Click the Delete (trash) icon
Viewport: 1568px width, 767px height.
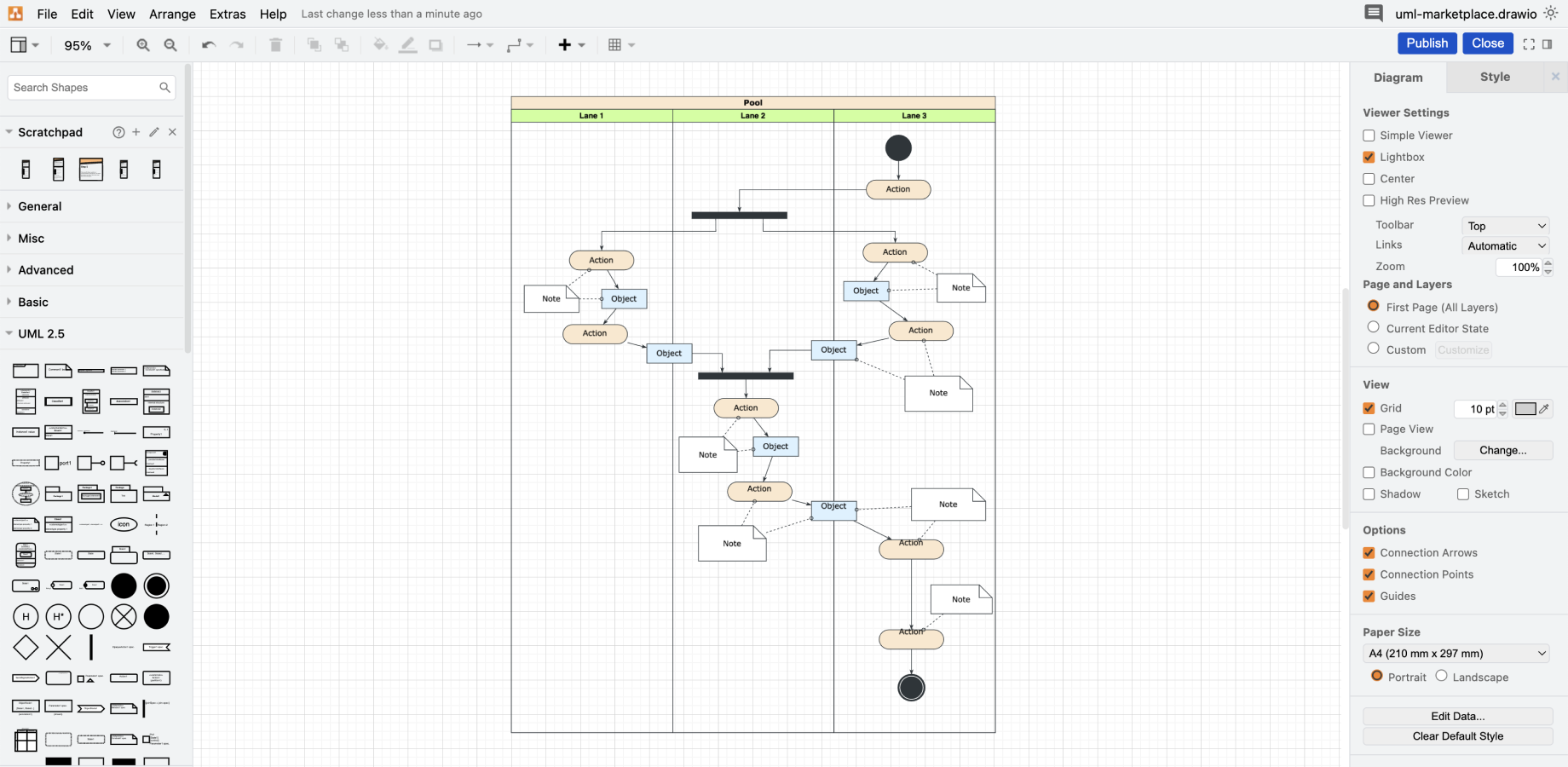pyautogui.click(x=275, y=44)
